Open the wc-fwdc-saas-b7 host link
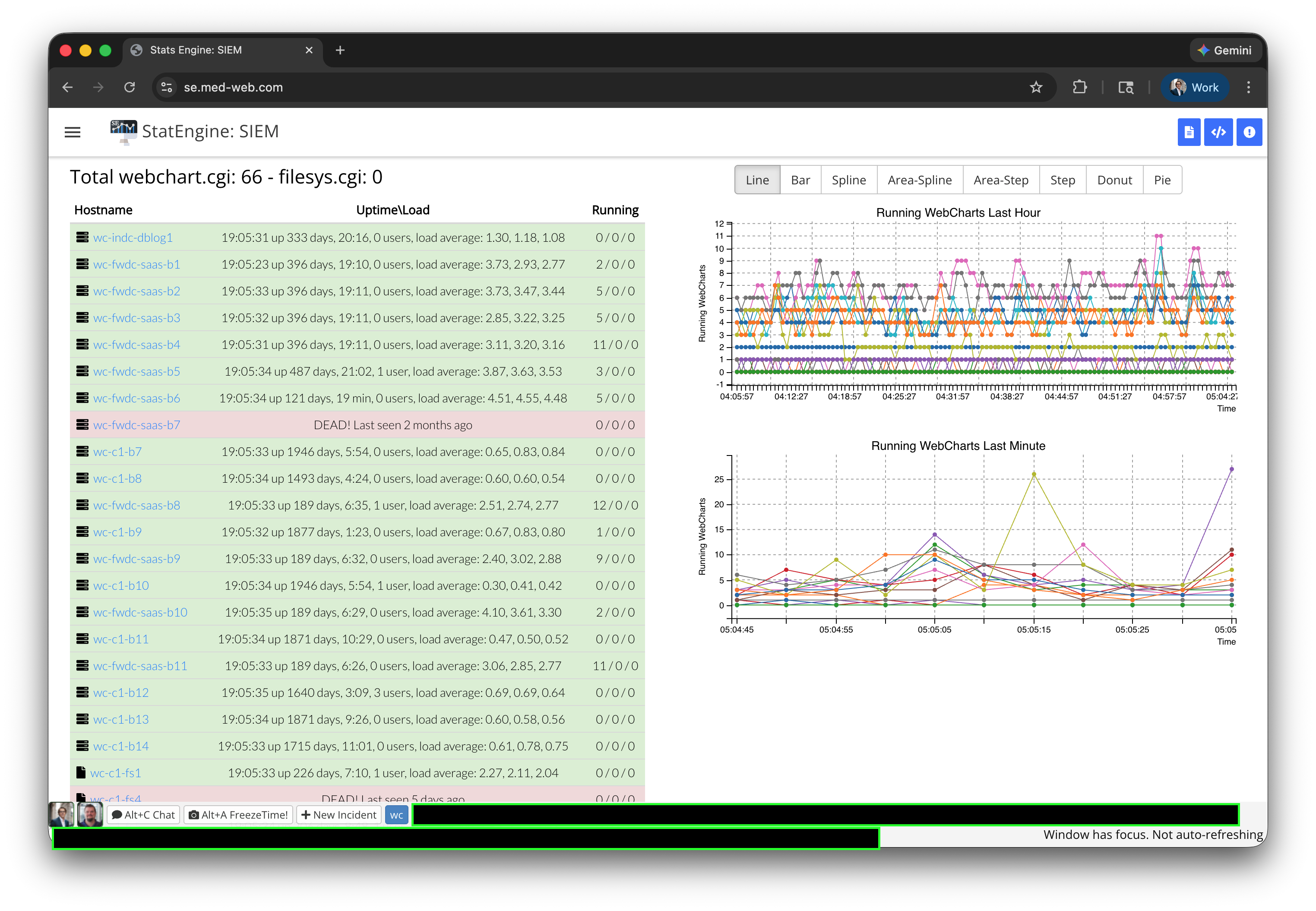This screenshot has width=1316, height=911. click(136, 425)
